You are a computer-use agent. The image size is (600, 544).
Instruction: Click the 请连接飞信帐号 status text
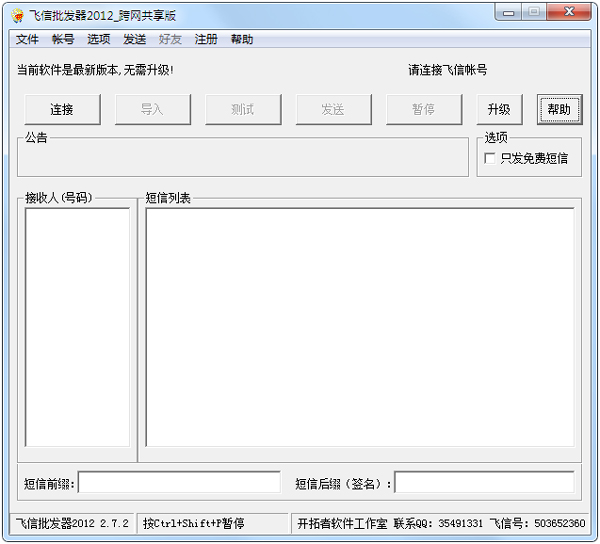(447, 70)
